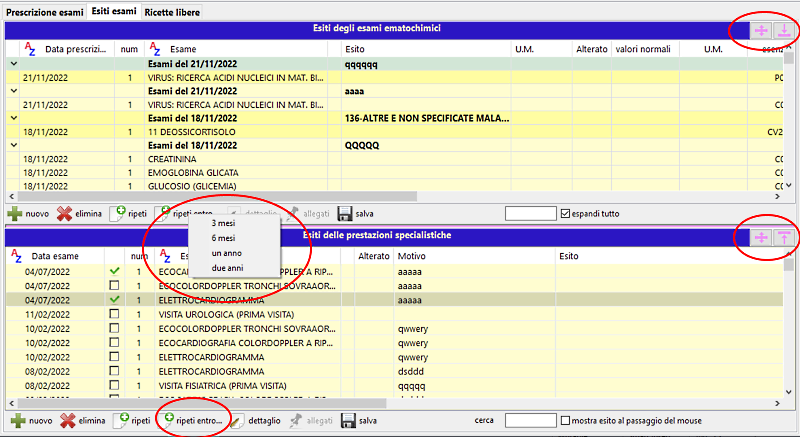Image resolution: width=800 pixels, height=437 pixels.
Task: Click allegati pin in the bottom toolbar
Action: click(311, 421)
